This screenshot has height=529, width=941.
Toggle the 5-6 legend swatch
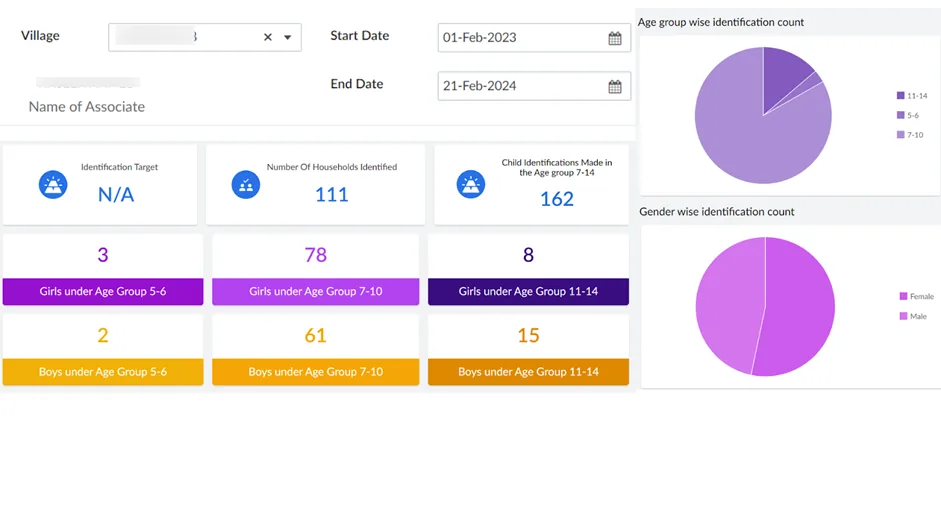[x=900, y=115]
